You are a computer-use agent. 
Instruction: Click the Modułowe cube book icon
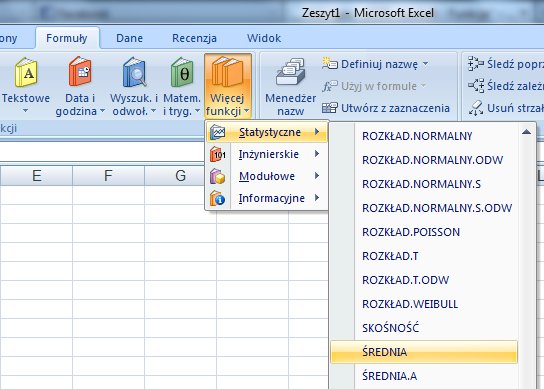tap(218, 176)
